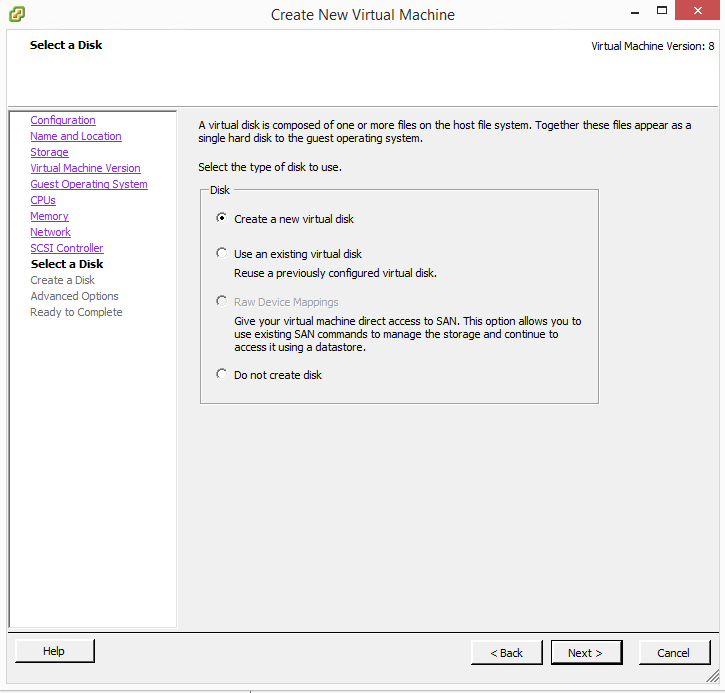Image resolution: width=725 pixels, height=693 pixels.
Task: Open the Help button
Action: click(x=55, y=651)
